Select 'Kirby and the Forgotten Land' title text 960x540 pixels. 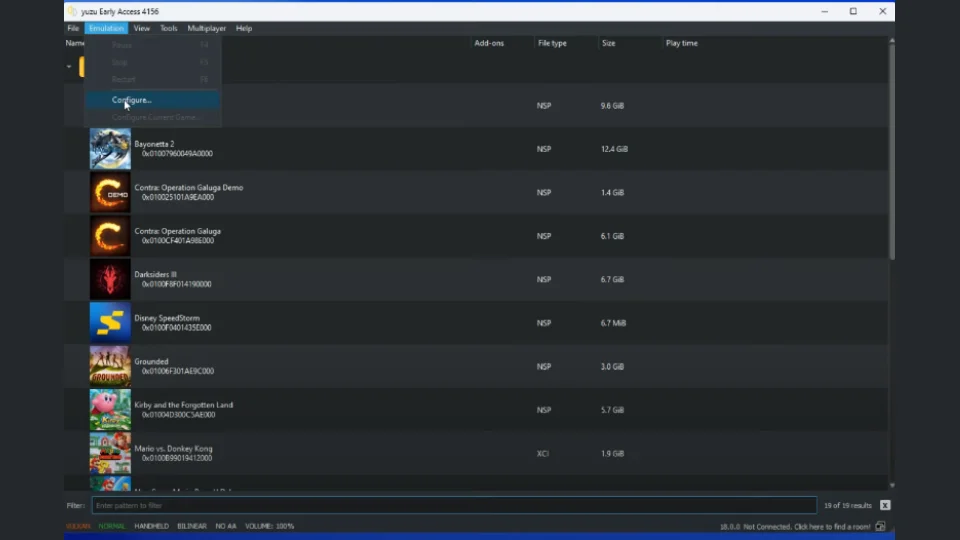pyautogui.click(x=184, y=405)
